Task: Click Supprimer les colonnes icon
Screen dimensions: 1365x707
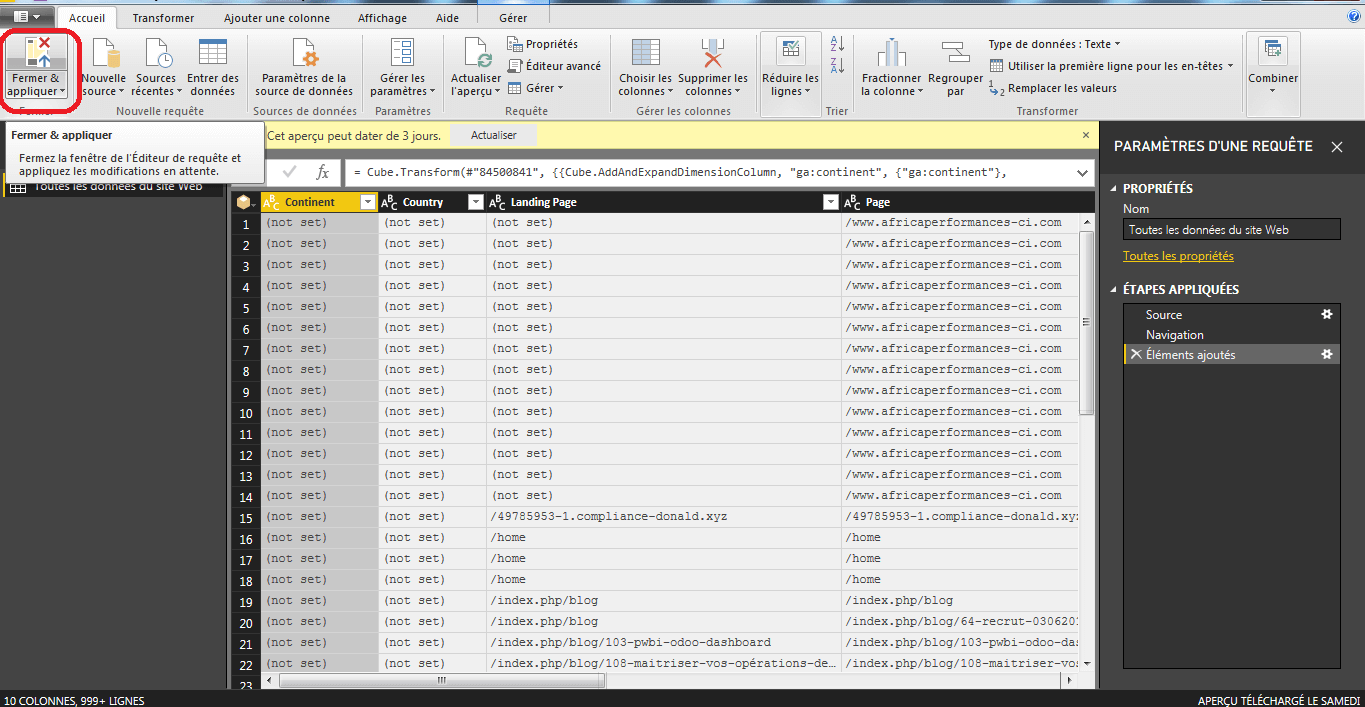Action: pyautogui.click(x=713, y=53)
